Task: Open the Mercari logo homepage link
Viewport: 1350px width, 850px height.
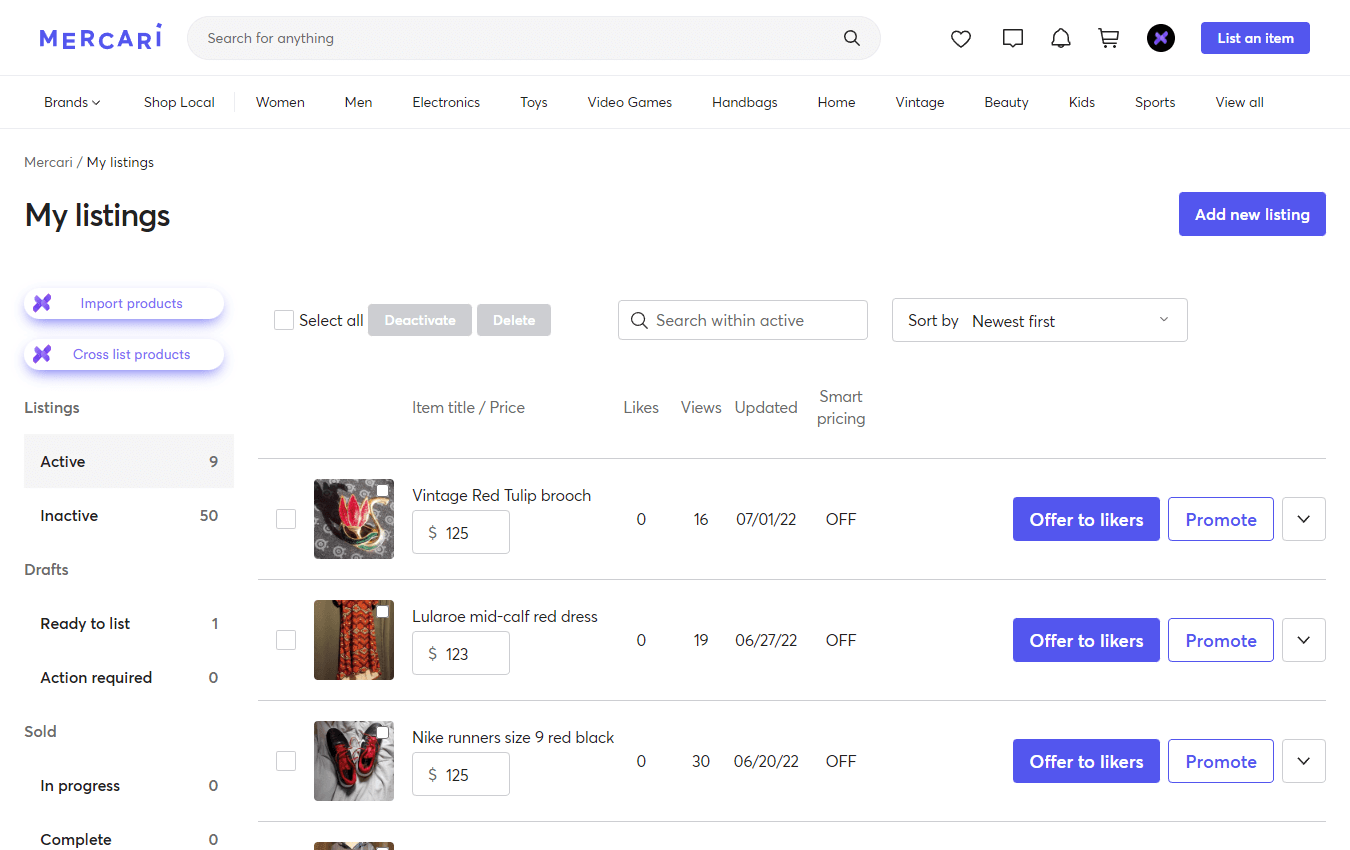Action: click(100, 36)
